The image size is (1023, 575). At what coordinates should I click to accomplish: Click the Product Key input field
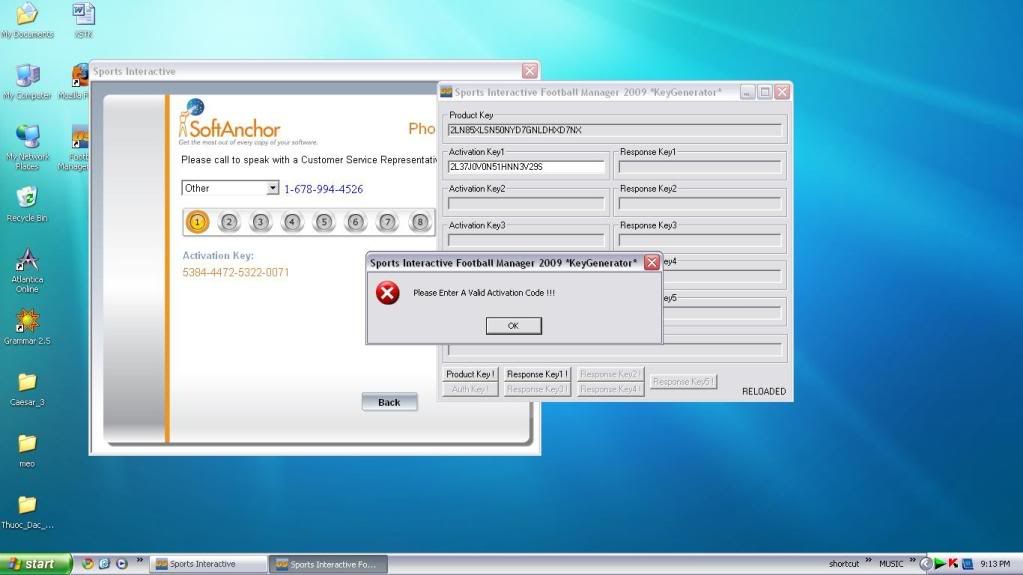coord(614,130)
